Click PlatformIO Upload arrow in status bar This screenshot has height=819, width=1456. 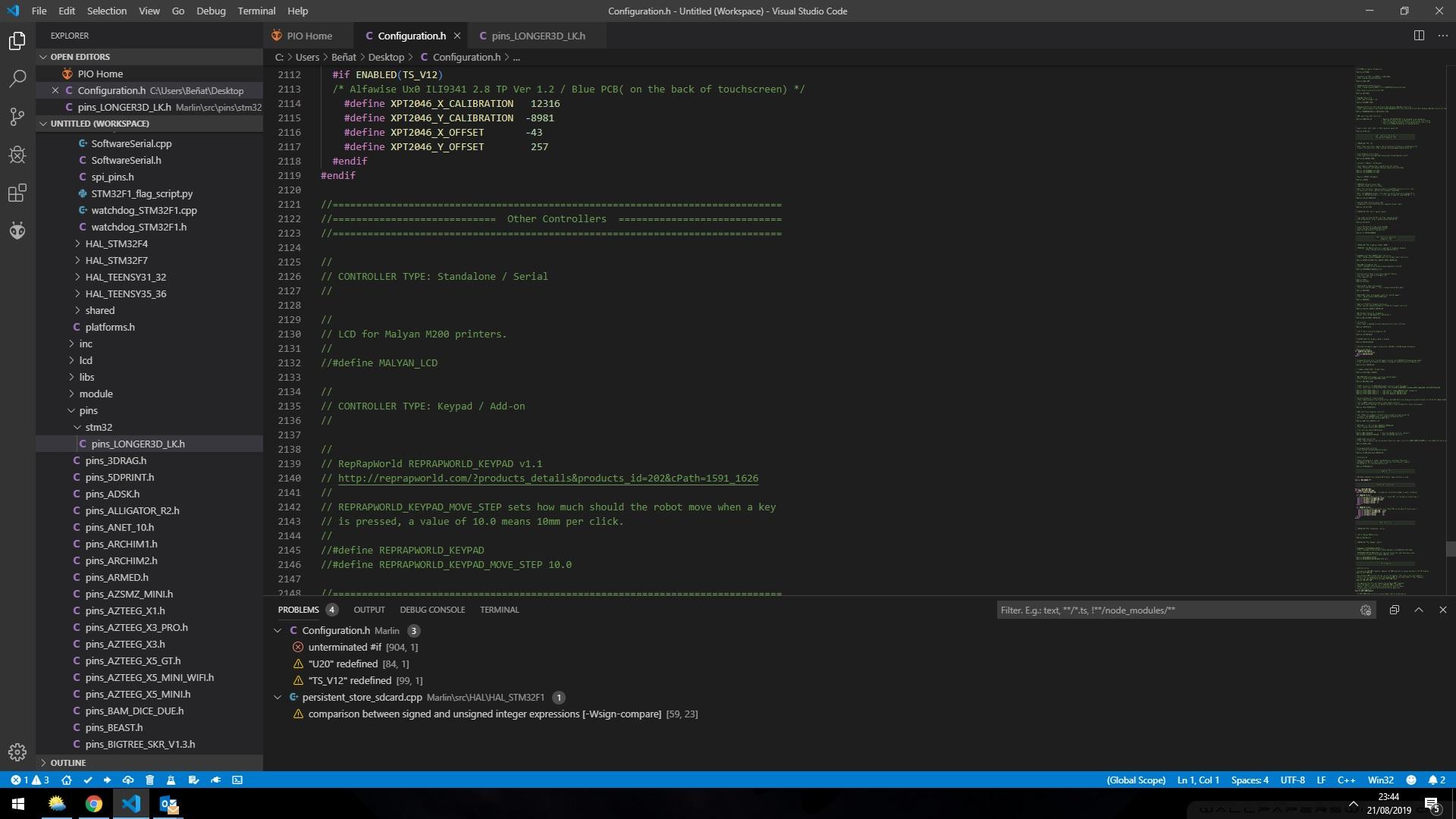click(107, 780)
